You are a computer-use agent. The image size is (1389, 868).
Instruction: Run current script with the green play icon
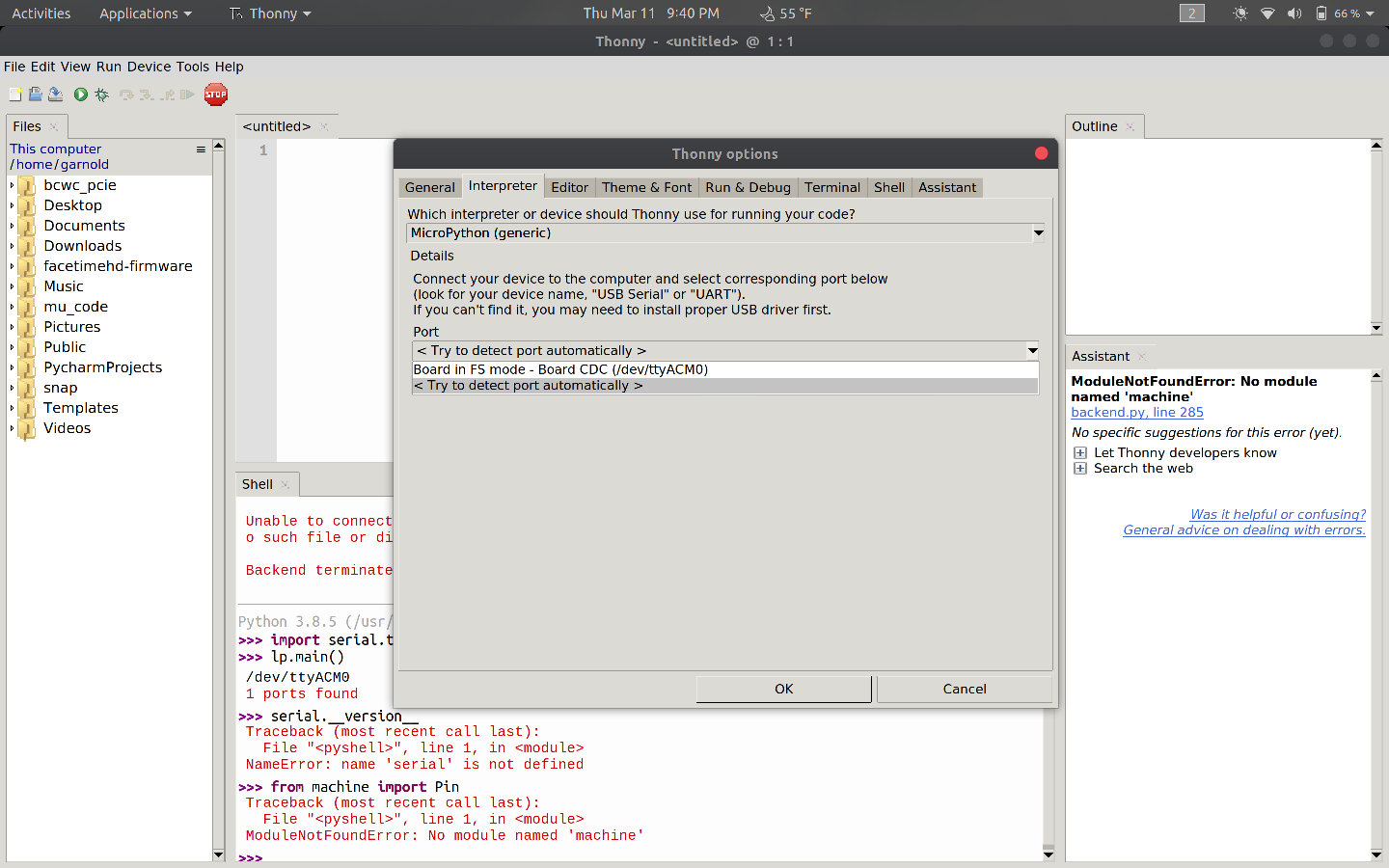pyautogui.click(x=81, y=95)
